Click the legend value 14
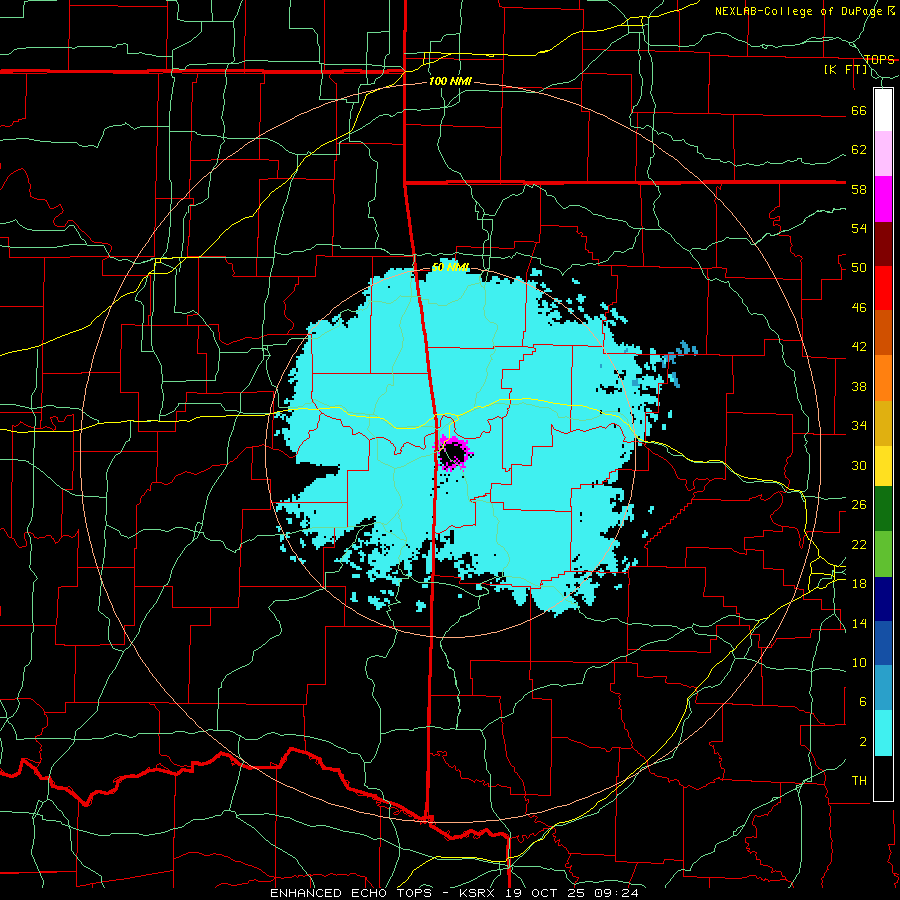Screen dimensions: 900x900 859,623
